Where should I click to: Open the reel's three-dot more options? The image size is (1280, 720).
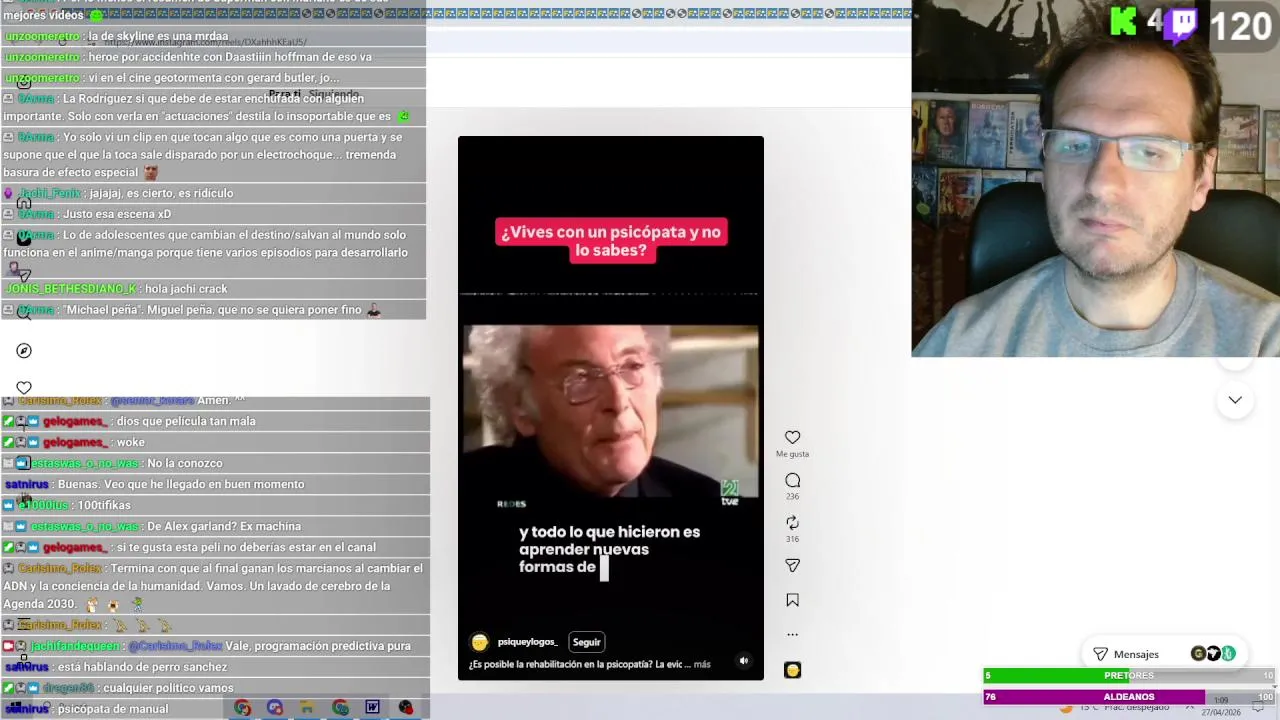pos(792,634)
